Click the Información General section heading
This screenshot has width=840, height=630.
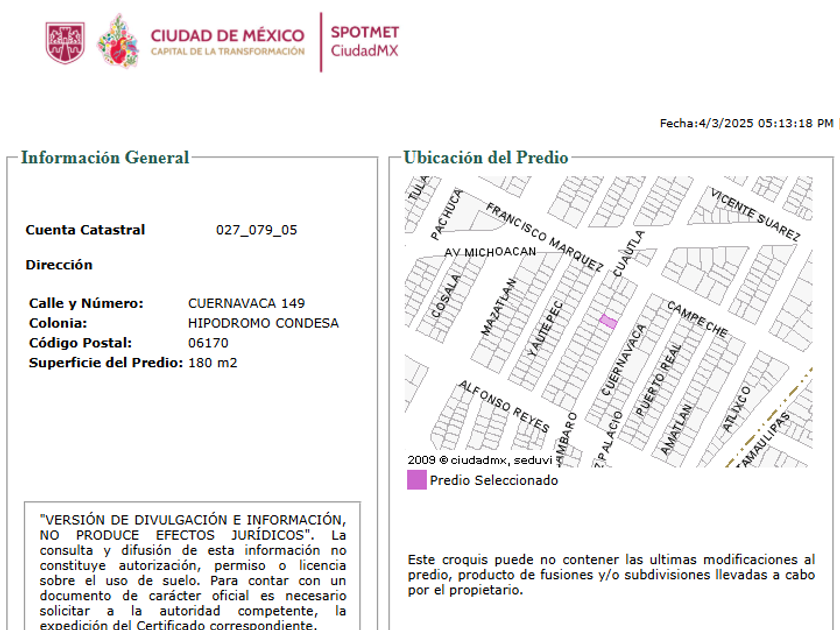[x=105, y=158]
